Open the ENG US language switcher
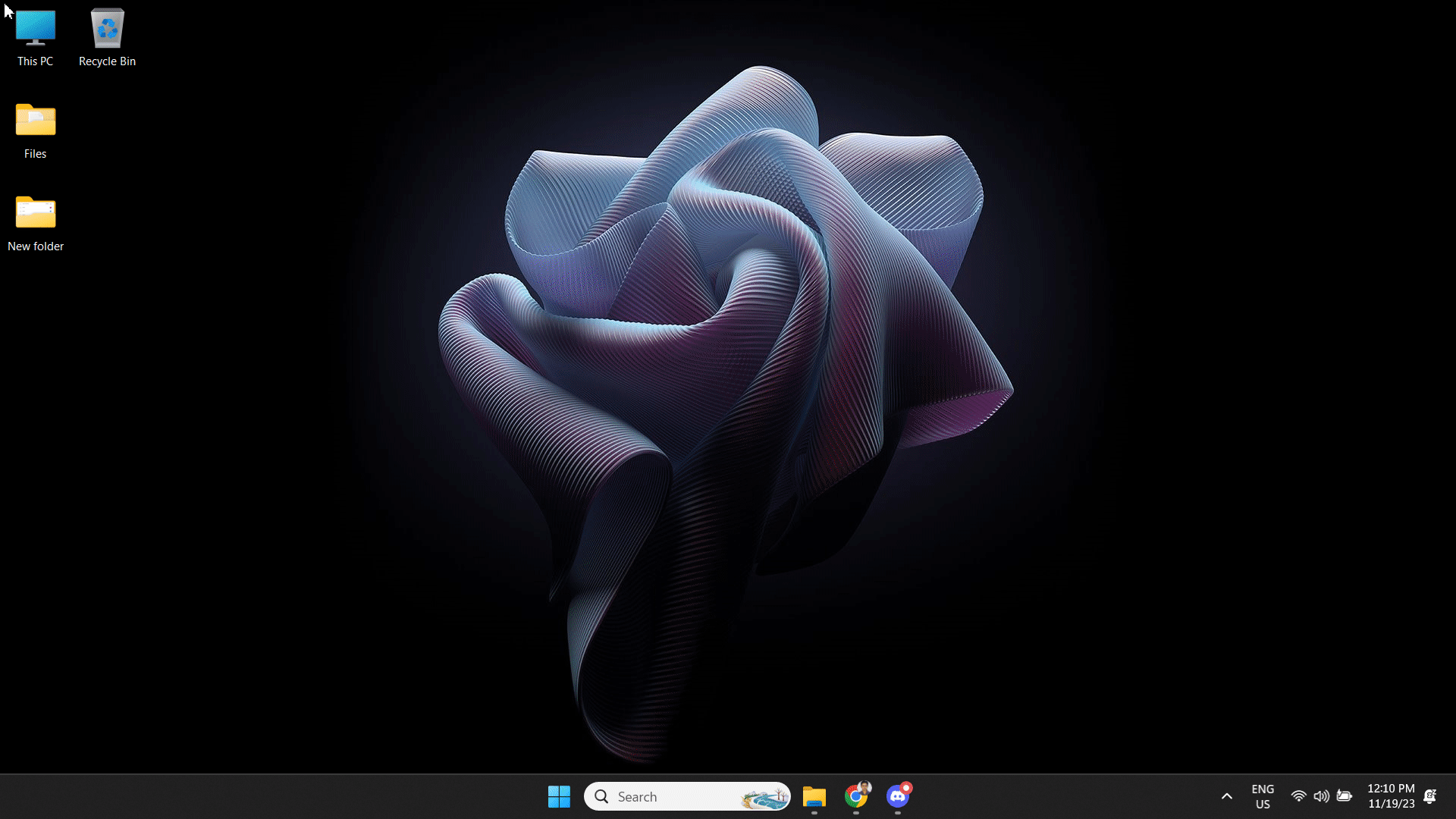Screen dimensions: 1456x819 [1263, 796]
